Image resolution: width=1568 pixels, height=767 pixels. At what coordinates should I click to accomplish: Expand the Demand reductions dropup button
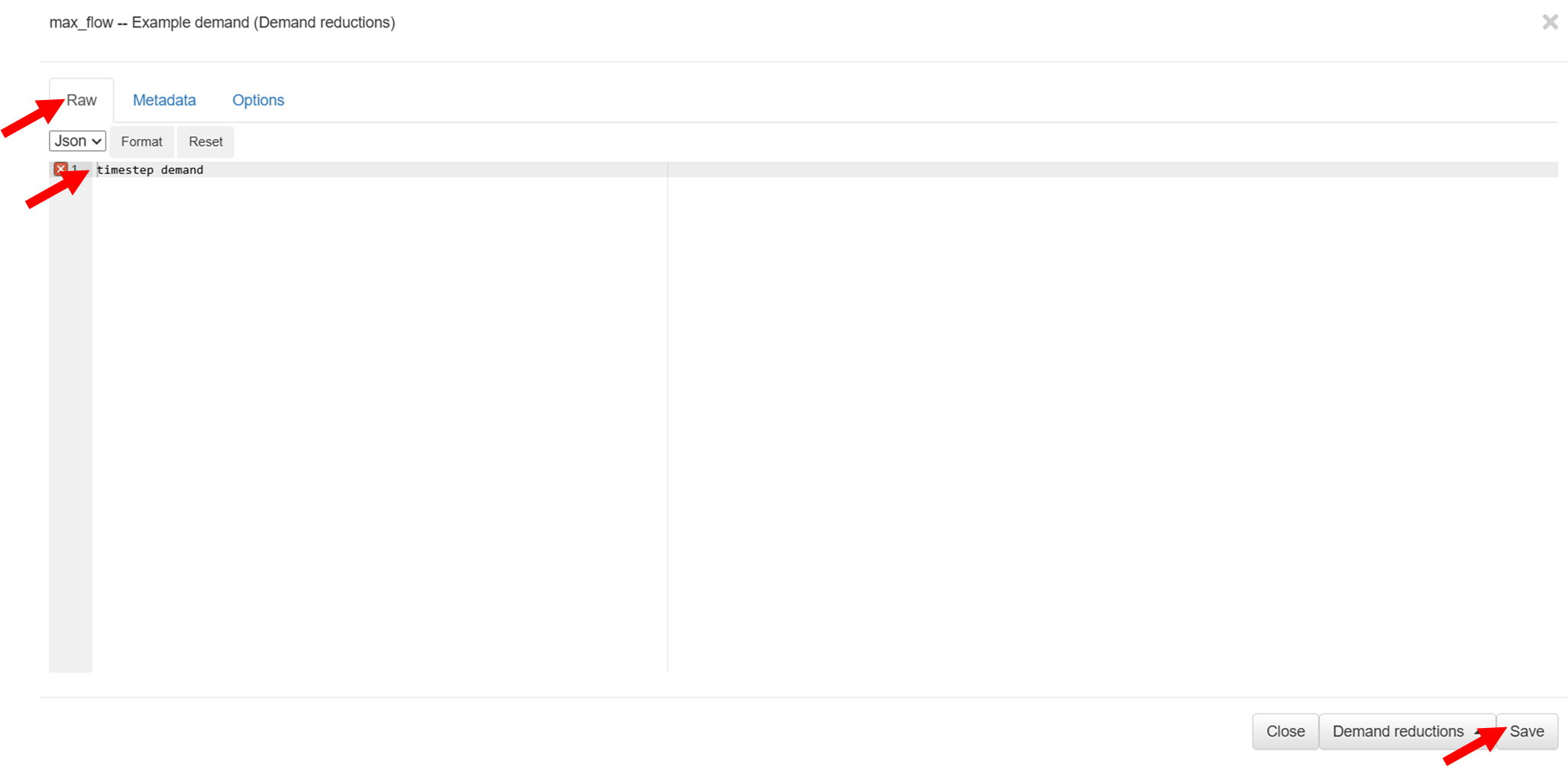1407,732
